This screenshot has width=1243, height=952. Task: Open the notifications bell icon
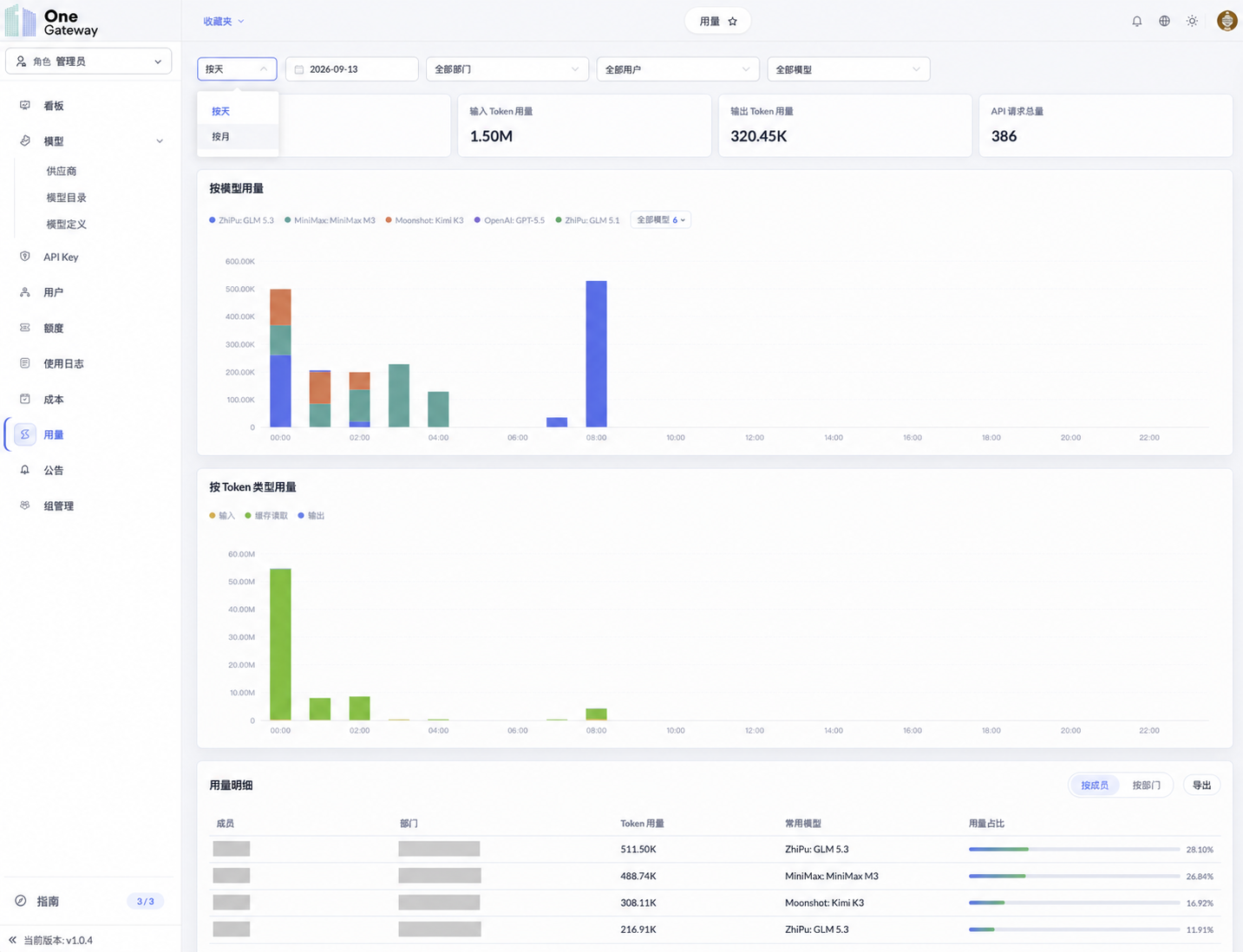(1136, 21)
